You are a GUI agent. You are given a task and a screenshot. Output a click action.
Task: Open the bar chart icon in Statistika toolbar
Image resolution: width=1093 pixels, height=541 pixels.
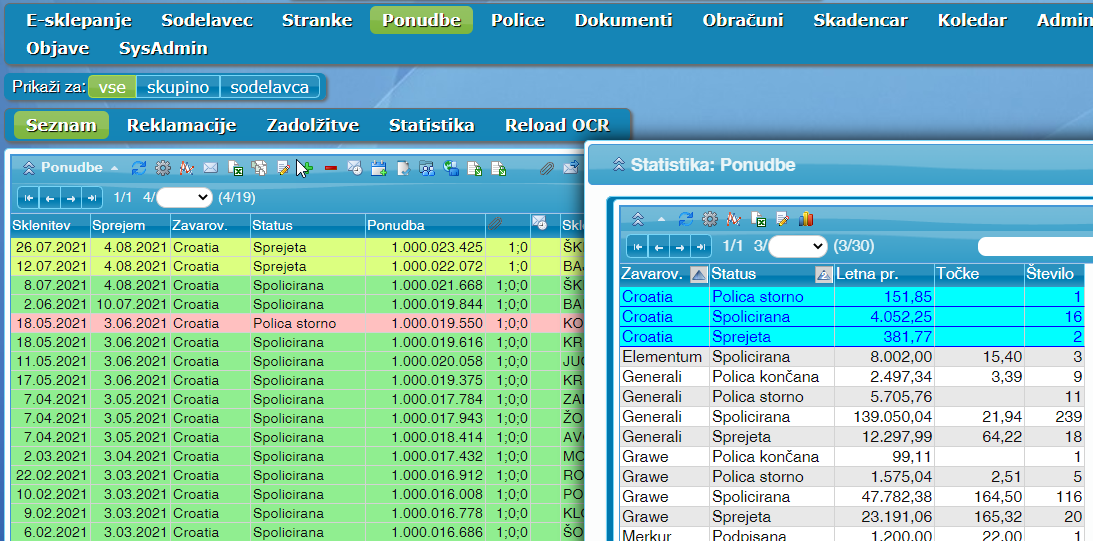806,219
